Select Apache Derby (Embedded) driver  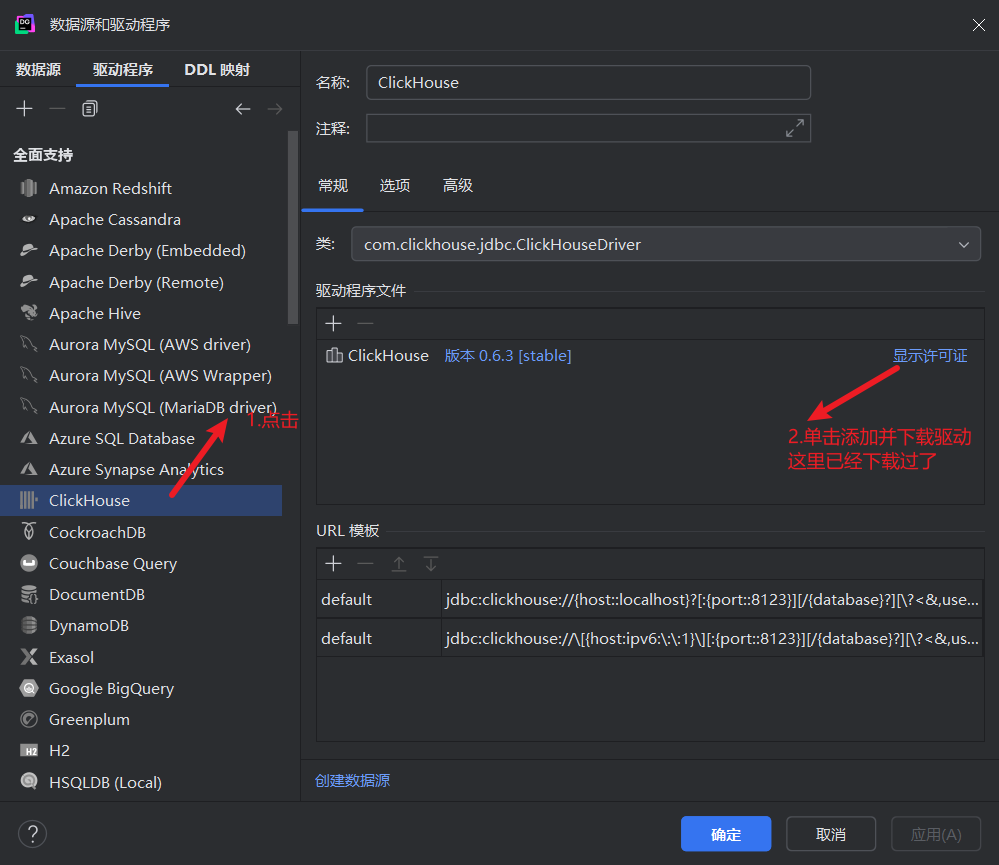pos(141,250)
